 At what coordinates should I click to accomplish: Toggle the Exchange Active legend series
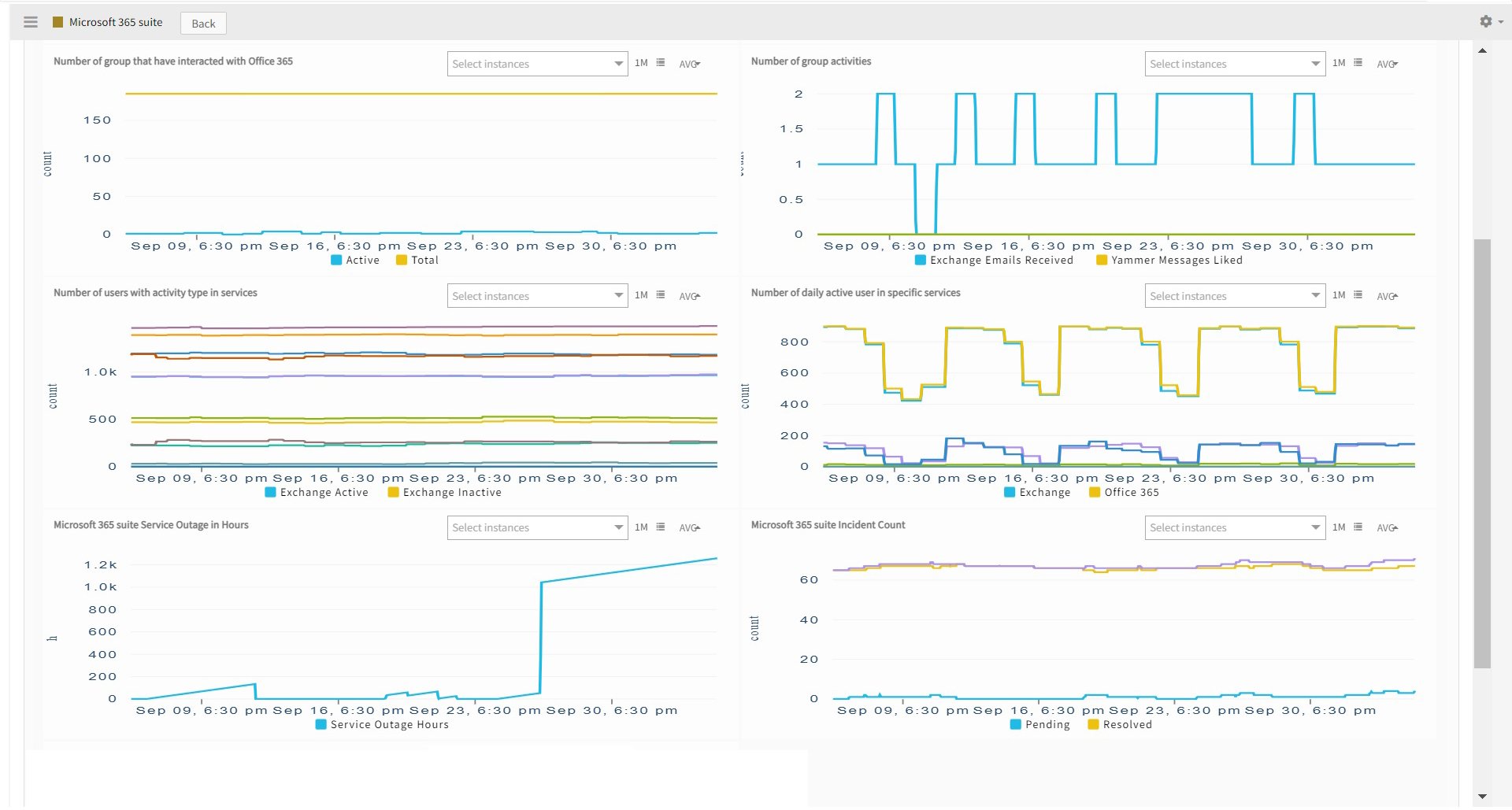tap(324, 492)
